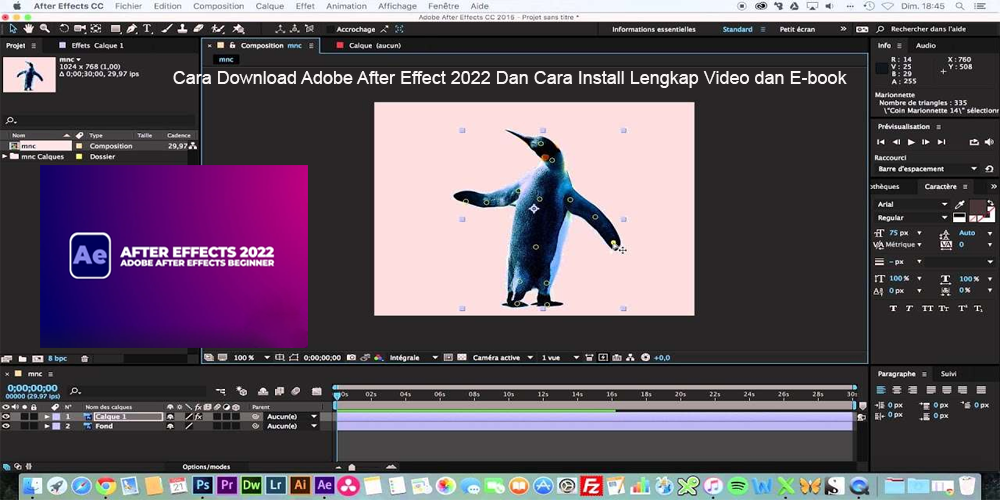This screenshot has width=1000, height=500.
Task: Select the Rotation tool
Action: pyautogui.click(x=64, y=29)
